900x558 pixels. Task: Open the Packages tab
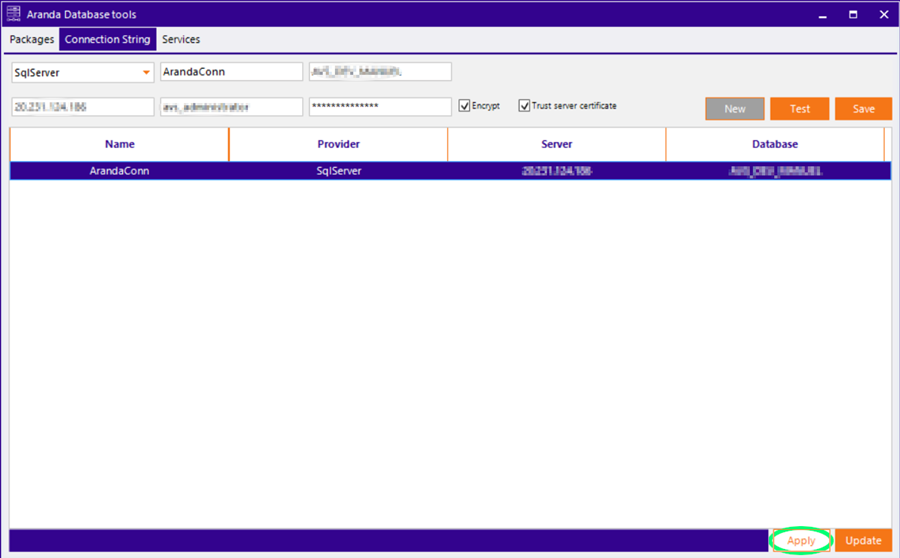click(32, 39)
